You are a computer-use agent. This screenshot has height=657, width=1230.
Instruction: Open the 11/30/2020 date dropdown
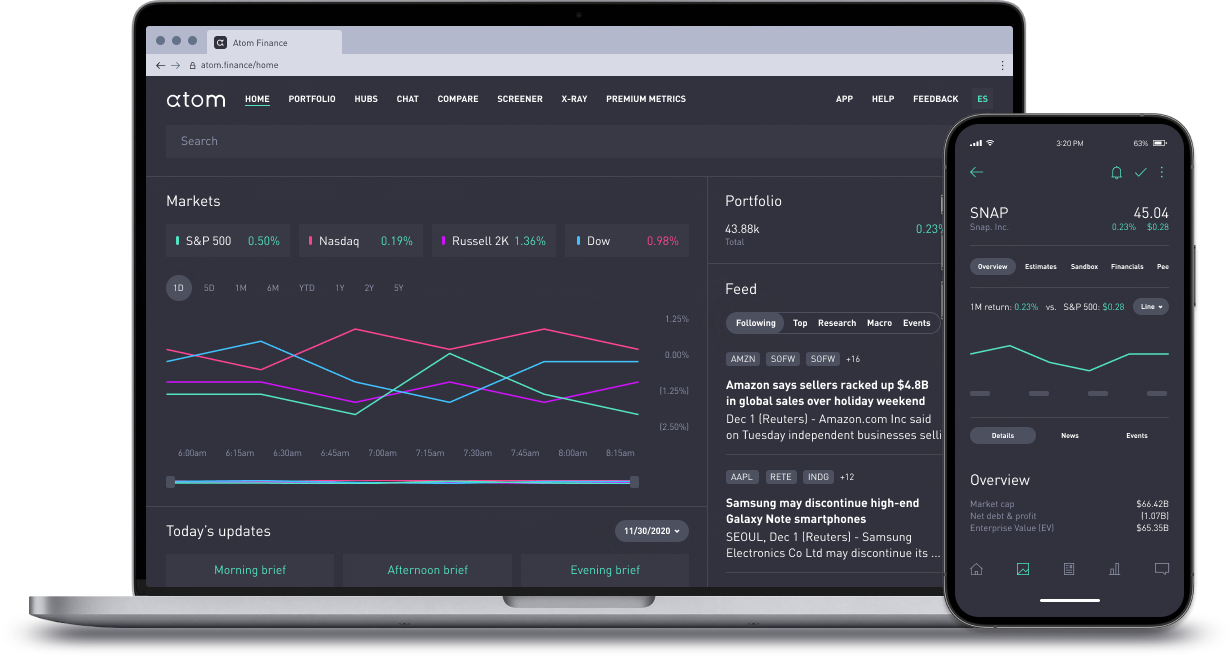click(652, 531)
